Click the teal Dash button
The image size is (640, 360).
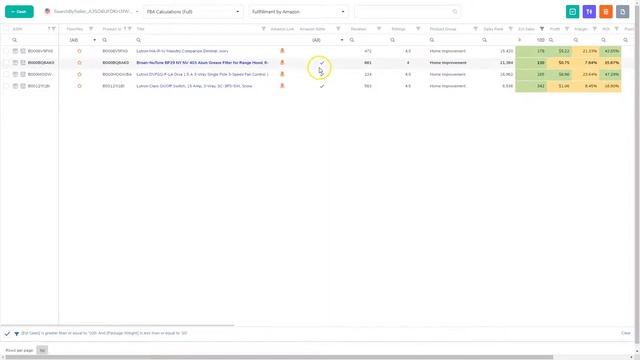19,12
